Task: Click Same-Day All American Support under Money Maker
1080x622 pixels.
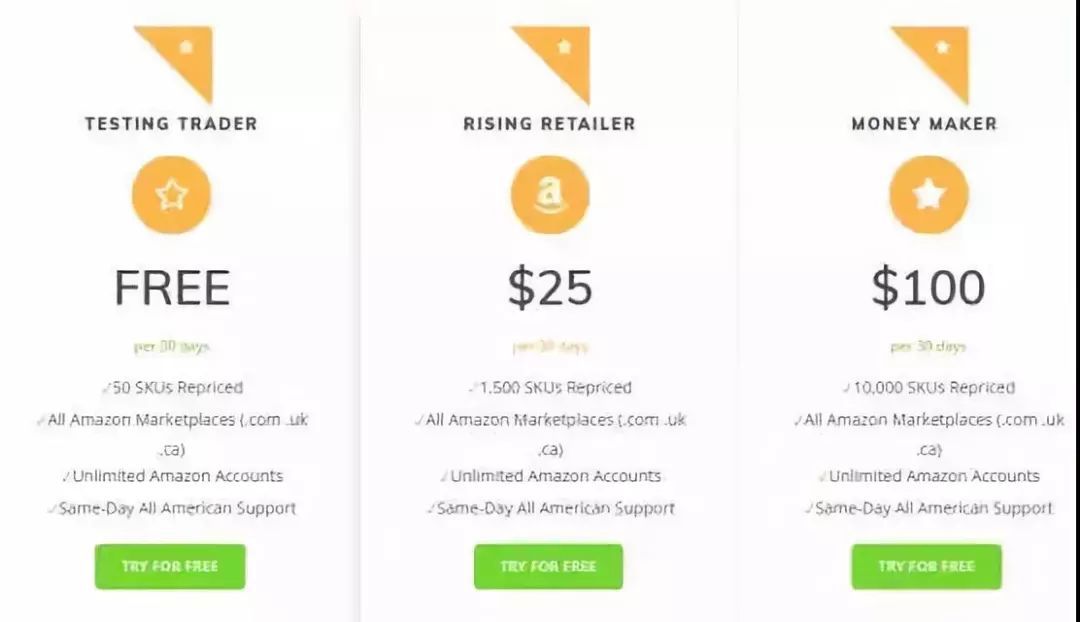Action: pos(928,508)
